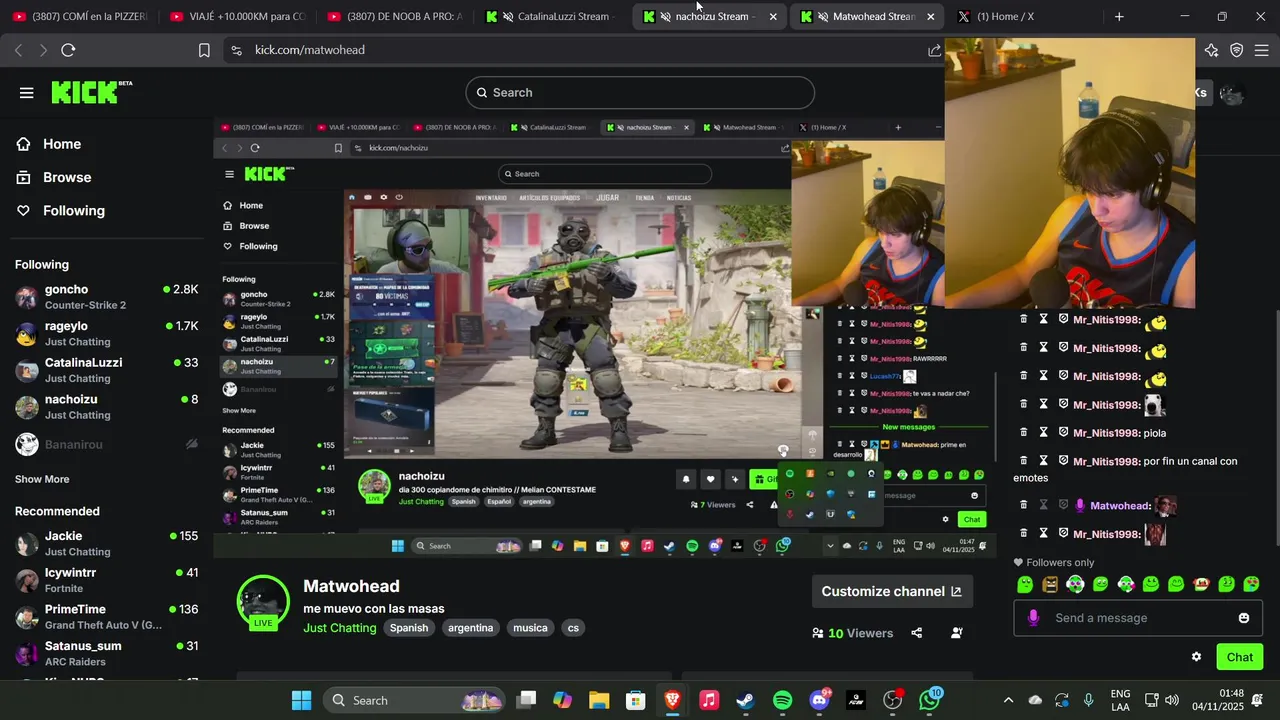Bookmark this page with the bookmark icon

click(x=204, y=50)
